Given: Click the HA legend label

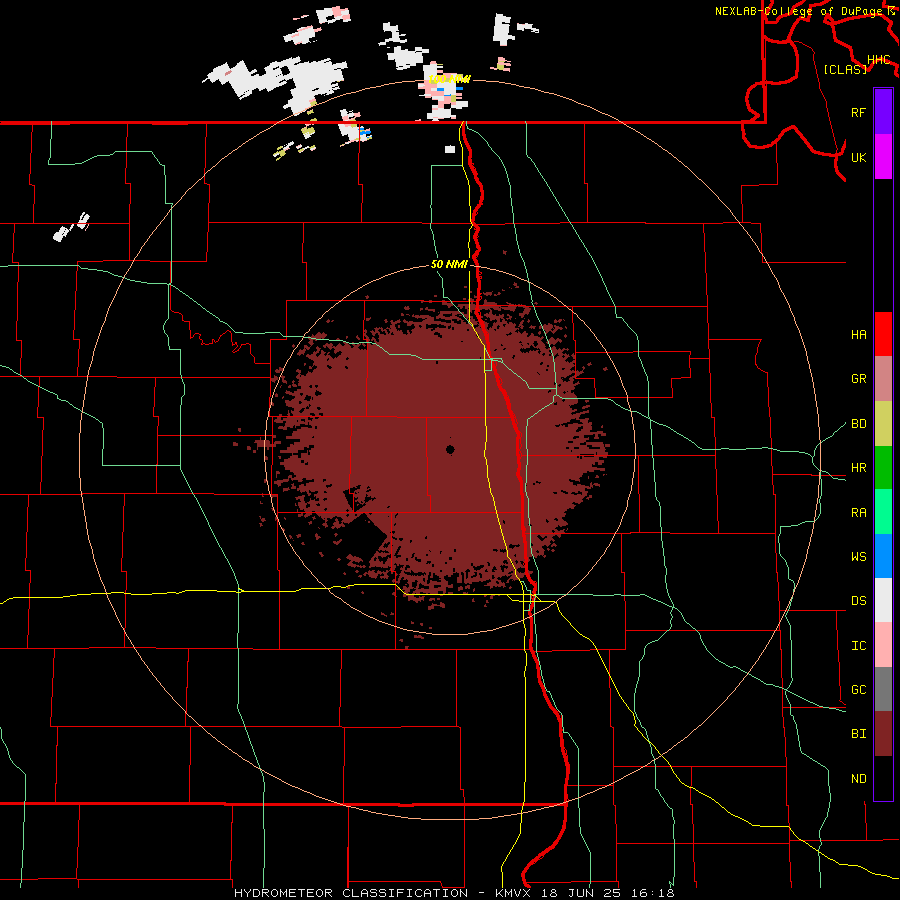Looking at the screenshot, I should click(858, 334).
